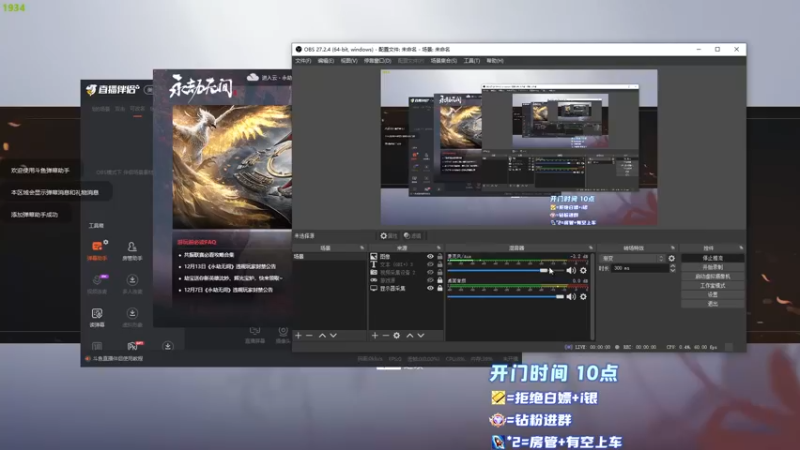
Task: Click the OBS logo in title bar
Action: (x=298, y=49)
